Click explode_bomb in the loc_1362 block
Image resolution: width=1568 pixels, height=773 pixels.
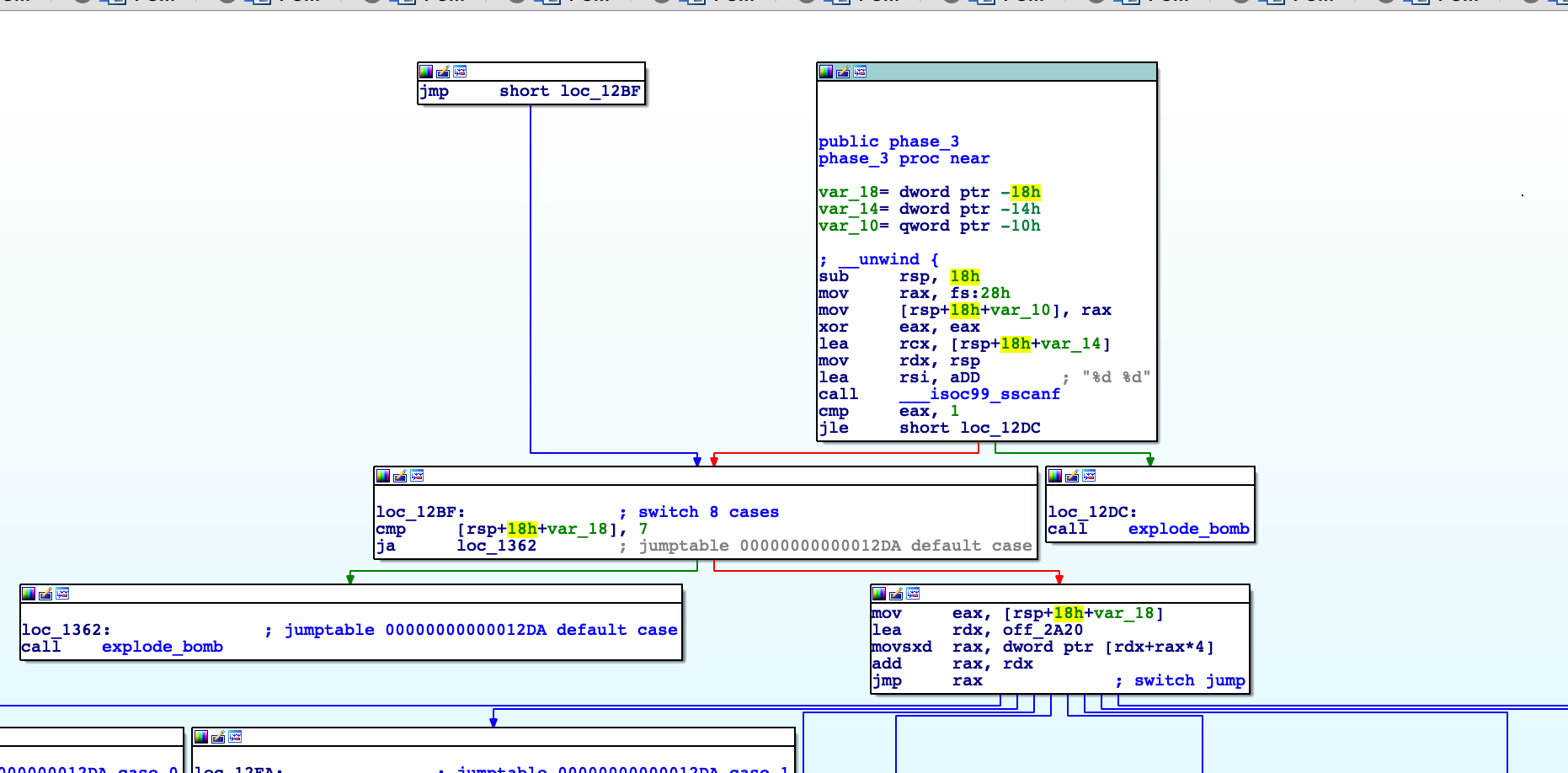coord(162,647)
